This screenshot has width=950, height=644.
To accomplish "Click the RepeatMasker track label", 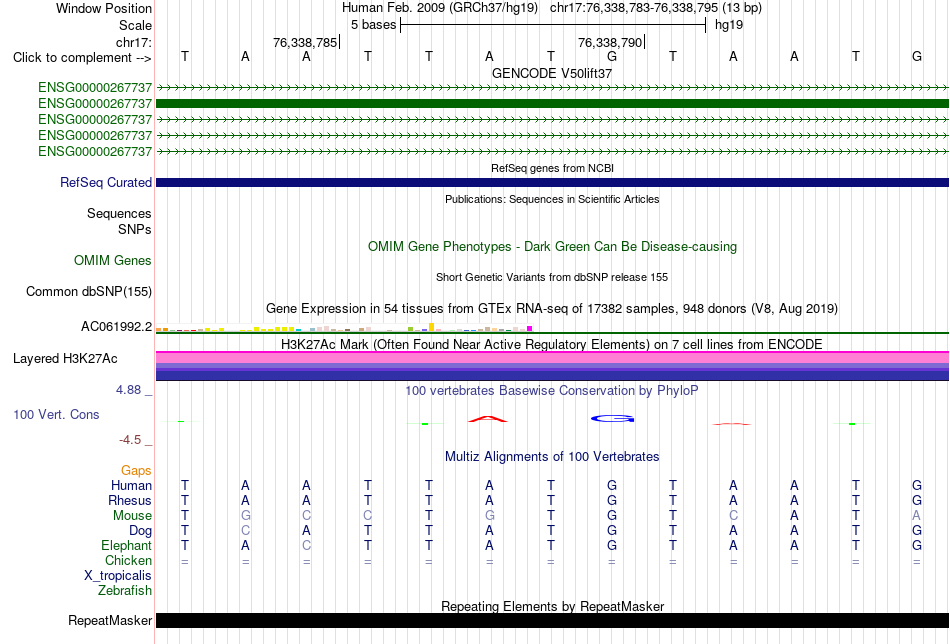I will [x=110, y=620].
